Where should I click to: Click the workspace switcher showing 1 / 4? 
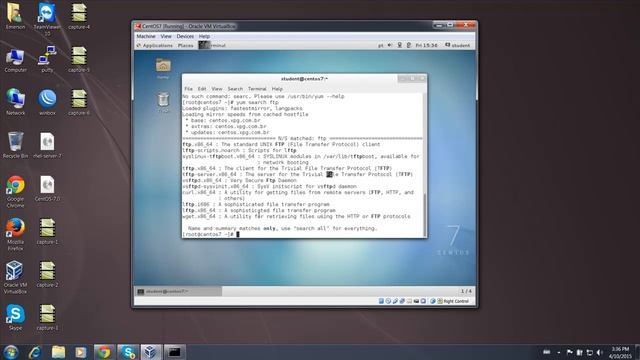point(466,291)
